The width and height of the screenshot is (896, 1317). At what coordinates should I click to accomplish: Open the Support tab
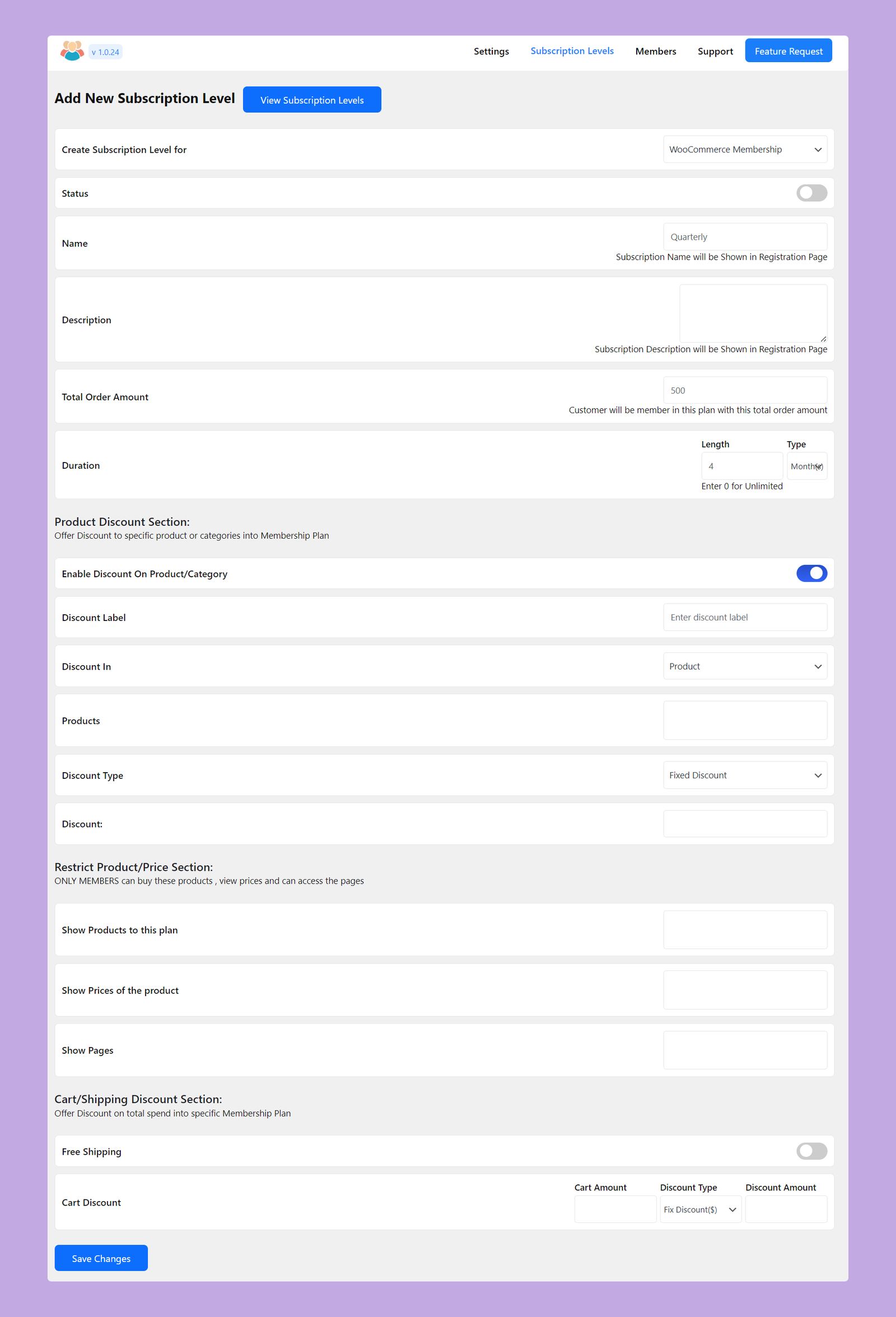[x=715, y=51]
